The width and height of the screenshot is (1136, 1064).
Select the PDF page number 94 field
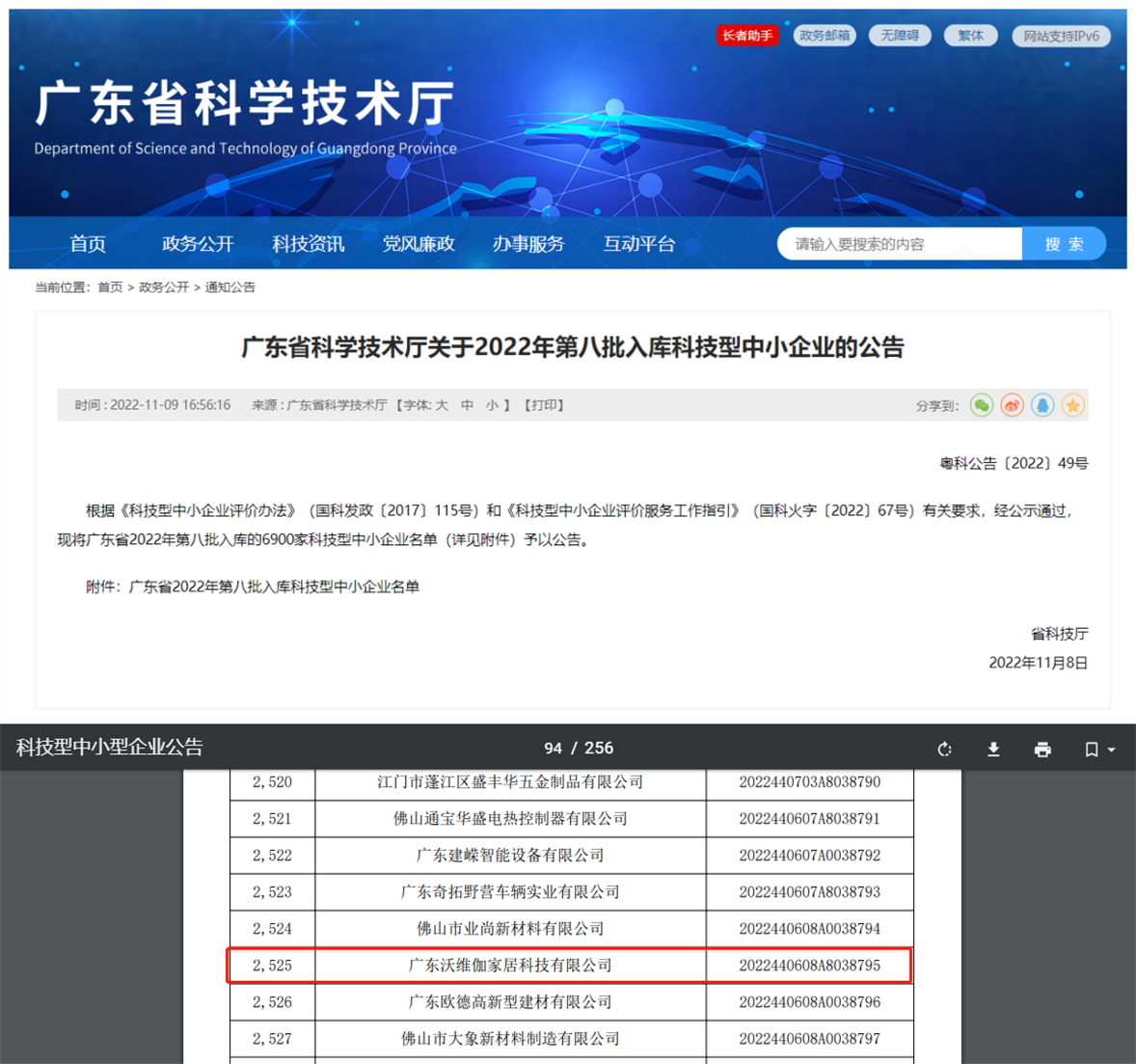553,749
